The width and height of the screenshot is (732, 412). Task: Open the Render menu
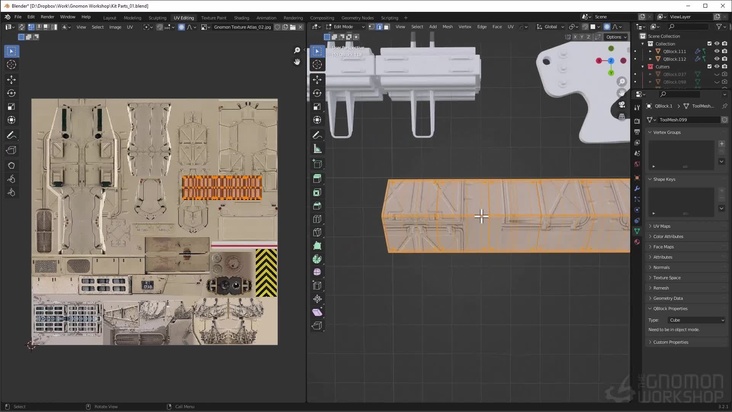tap(47, 17)
